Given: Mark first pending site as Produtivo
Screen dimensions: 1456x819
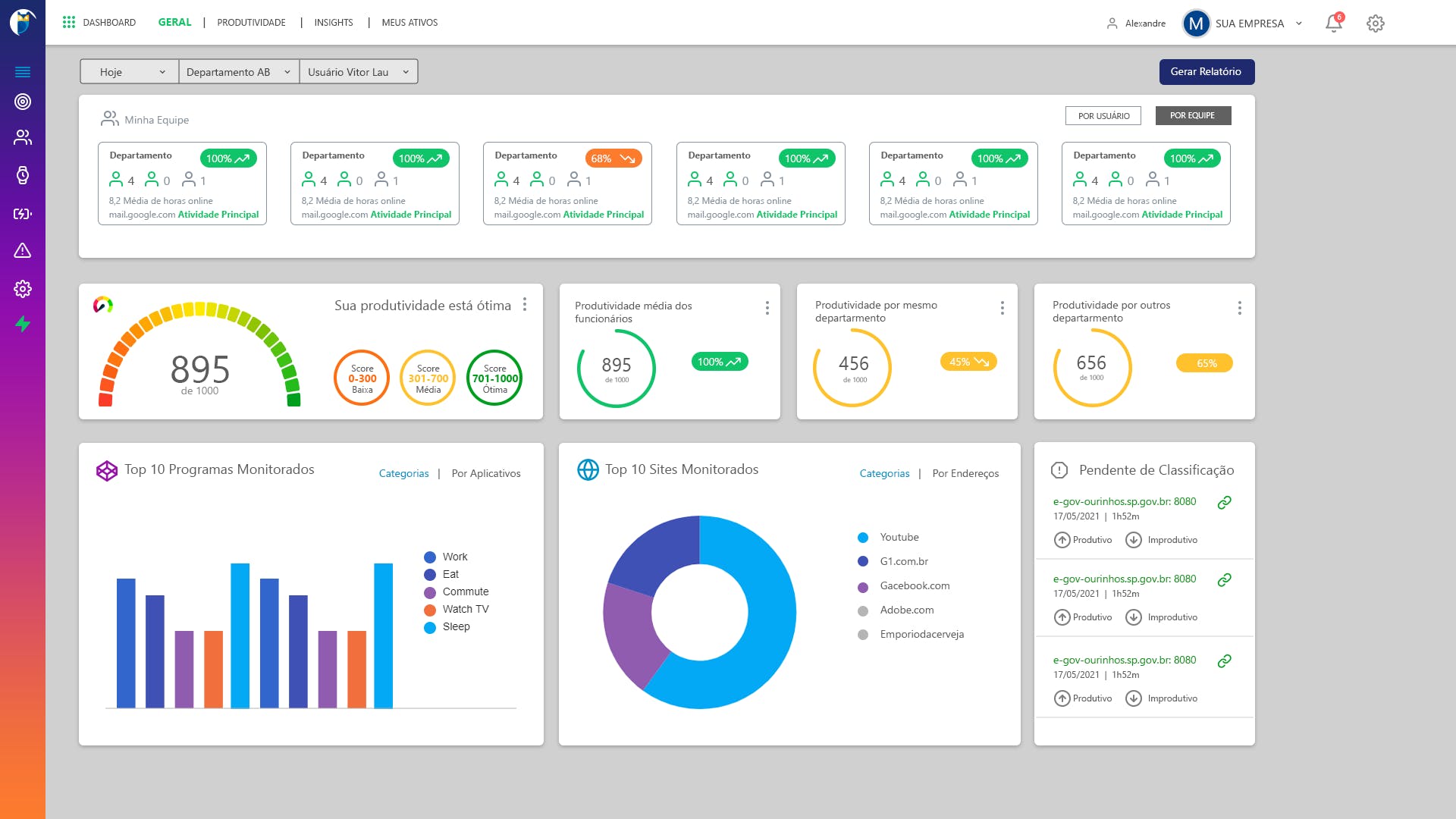Looking at the screenshot, I should 1083,540.
